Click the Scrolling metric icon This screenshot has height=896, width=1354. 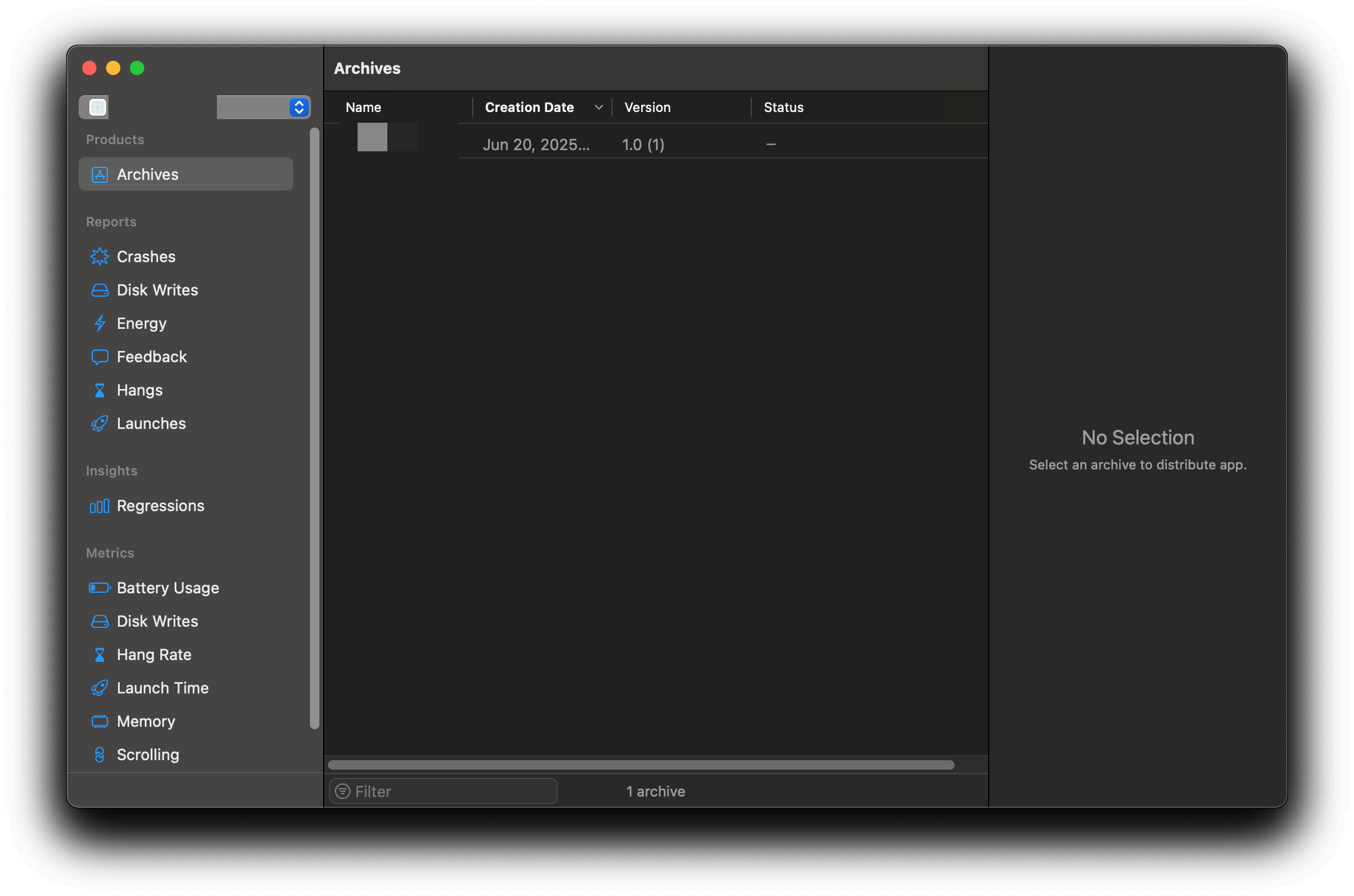click(100, 755)
